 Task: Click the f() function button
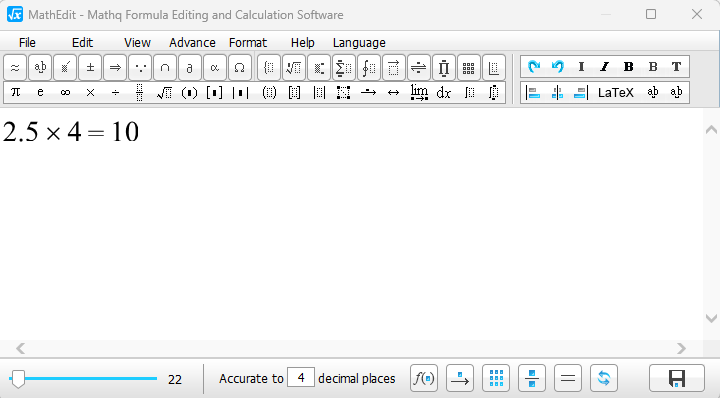click(x=424, y=378)
